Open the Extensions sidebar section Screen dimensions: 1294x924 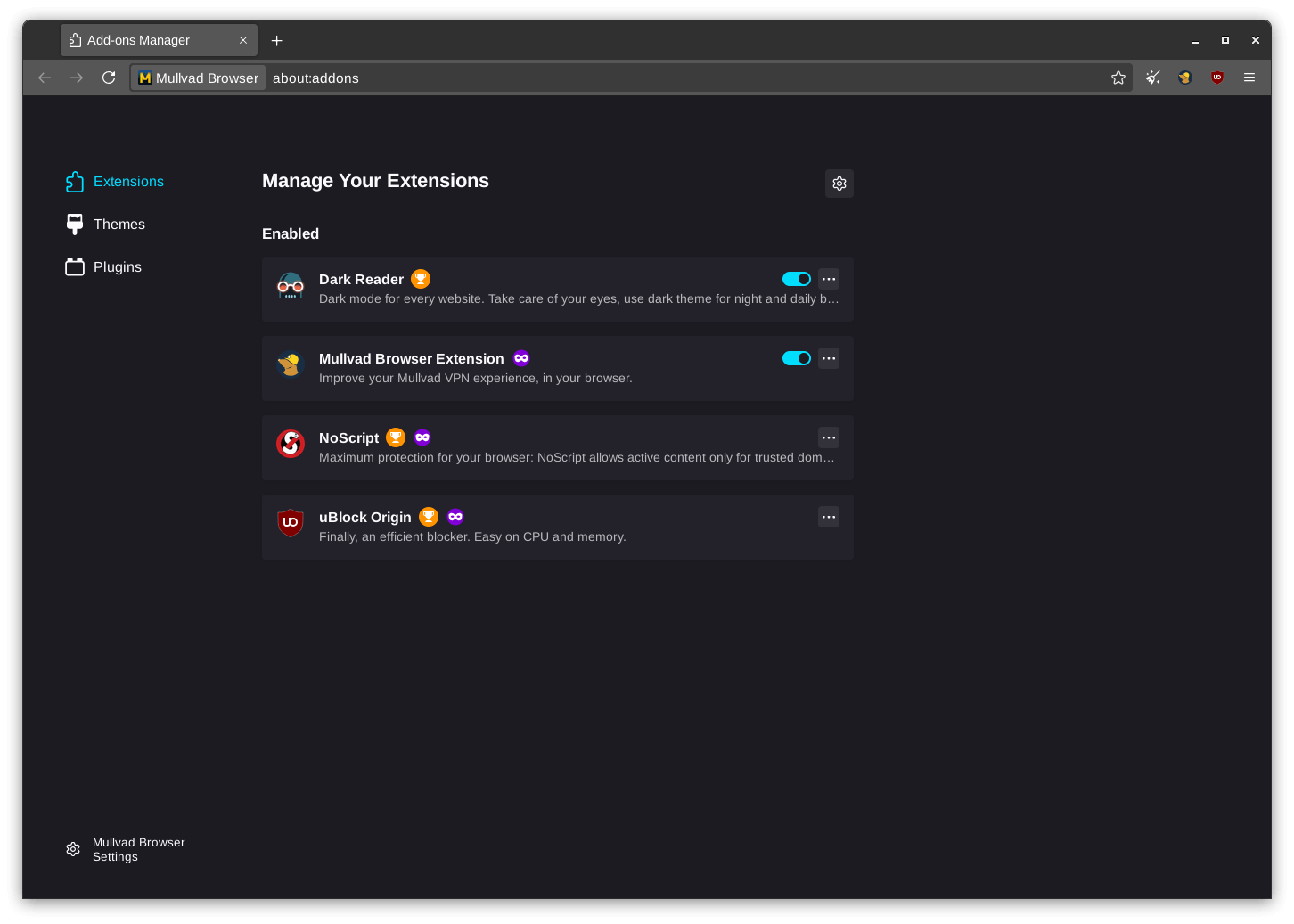tap(127, 181)
